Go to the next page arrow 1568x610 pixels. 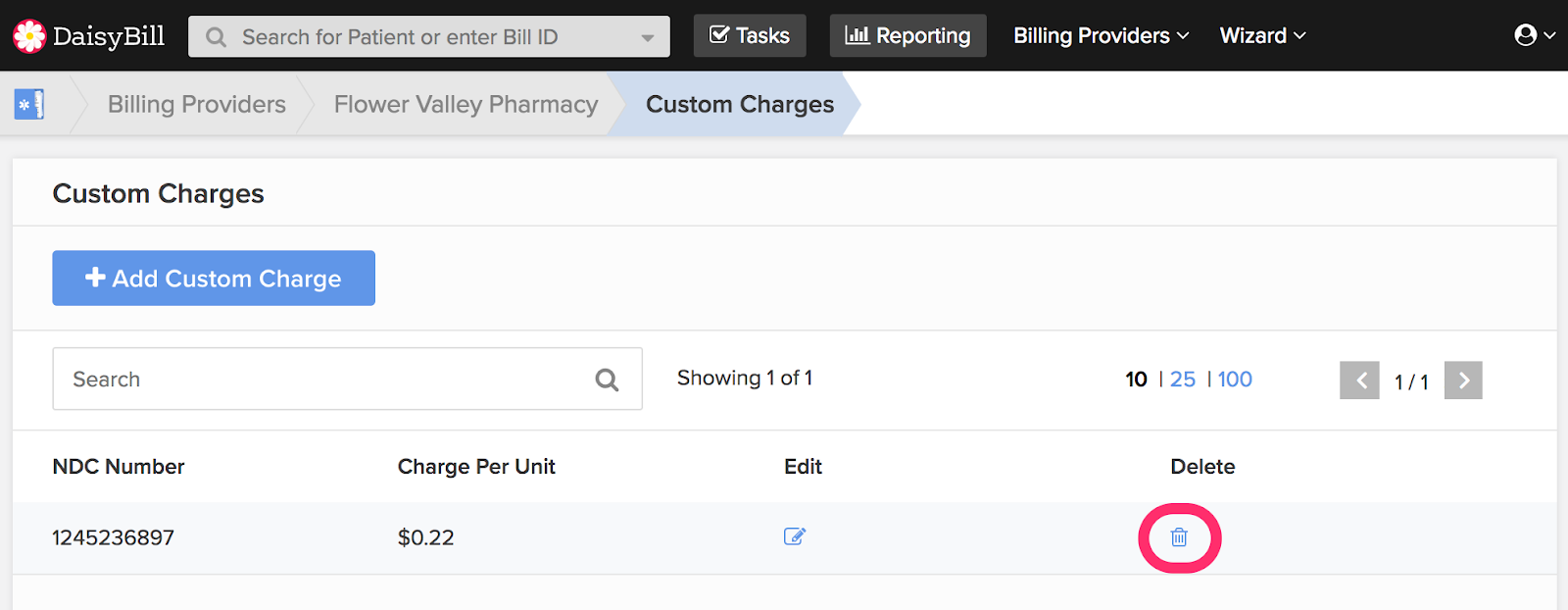[x=1463, y=381]
